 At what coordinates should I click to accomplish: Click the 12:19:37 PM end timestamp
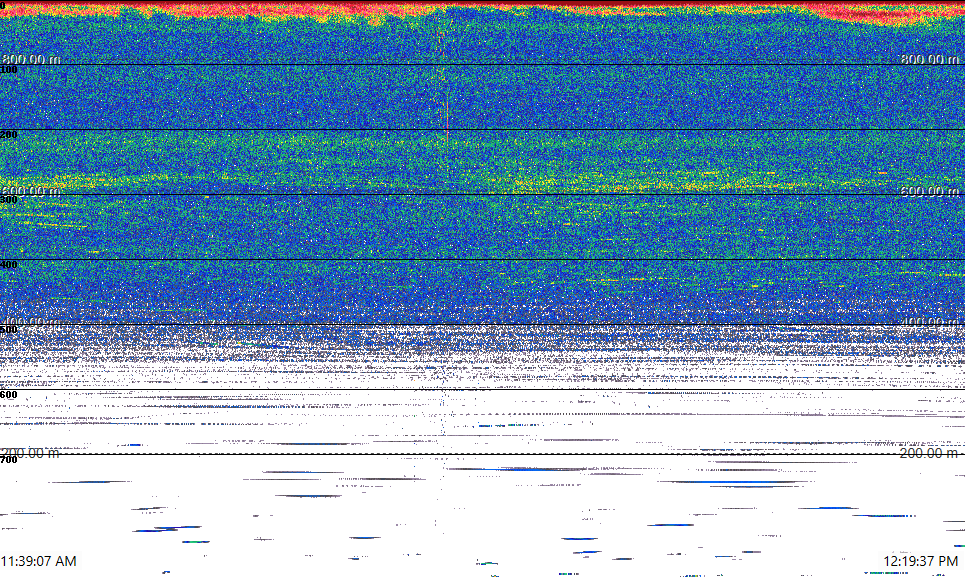(x=921, y=561)
